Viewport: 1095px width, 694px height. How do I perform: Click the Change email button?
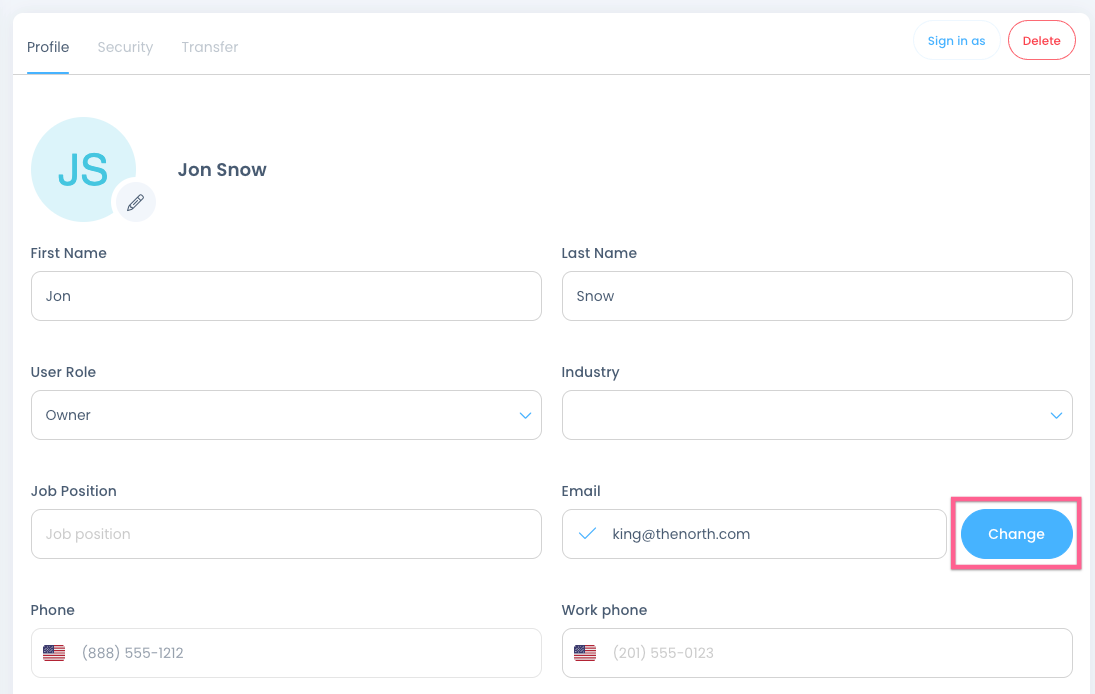pos(1016,534)
